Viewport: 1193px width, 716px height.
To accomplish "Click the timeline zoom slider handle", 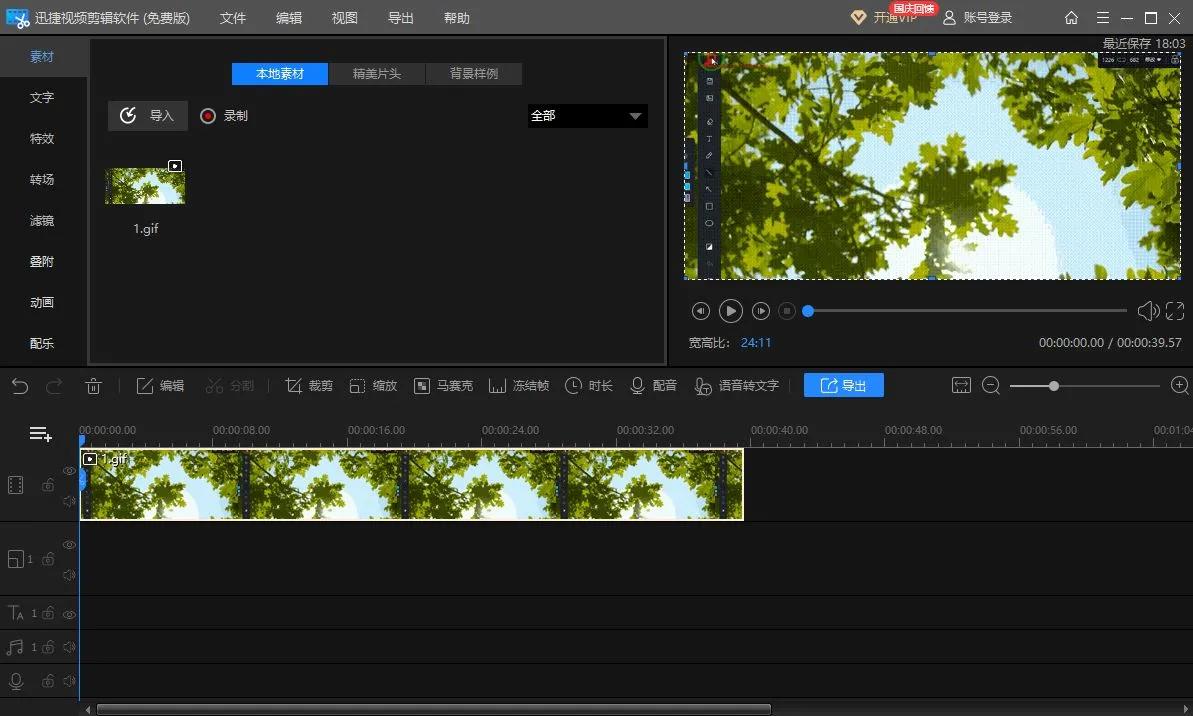I will tap(1053, 386).
